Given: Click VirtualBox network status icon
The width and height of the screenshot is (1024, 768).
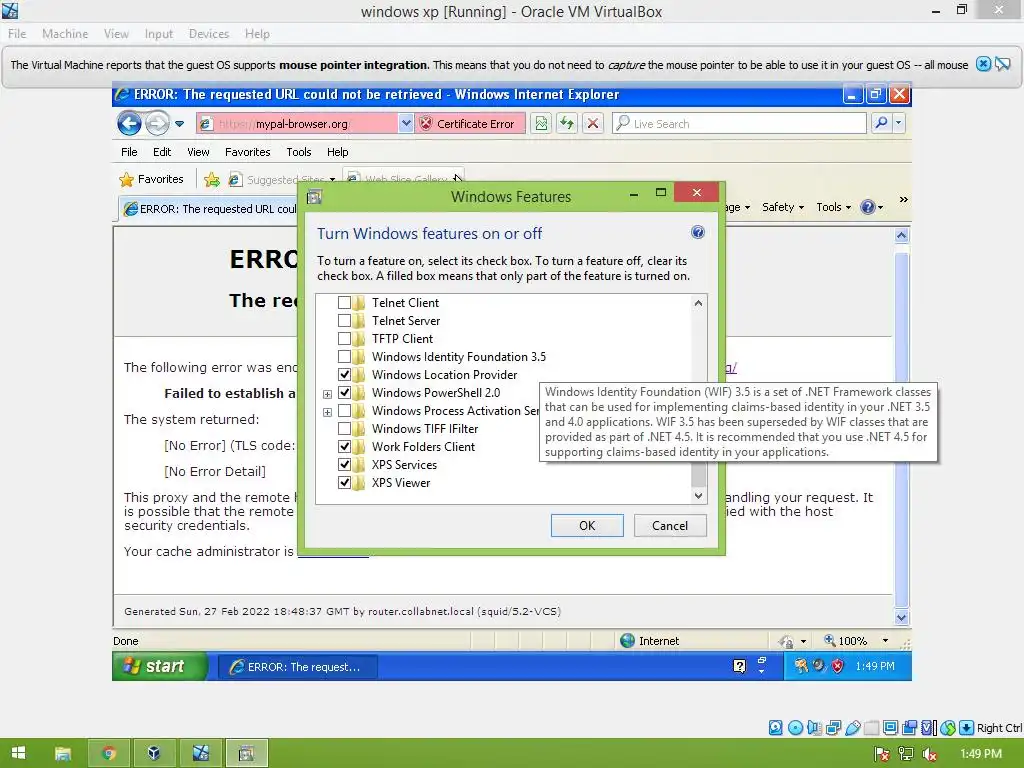Looking at the screenshot, I should 833,728.
